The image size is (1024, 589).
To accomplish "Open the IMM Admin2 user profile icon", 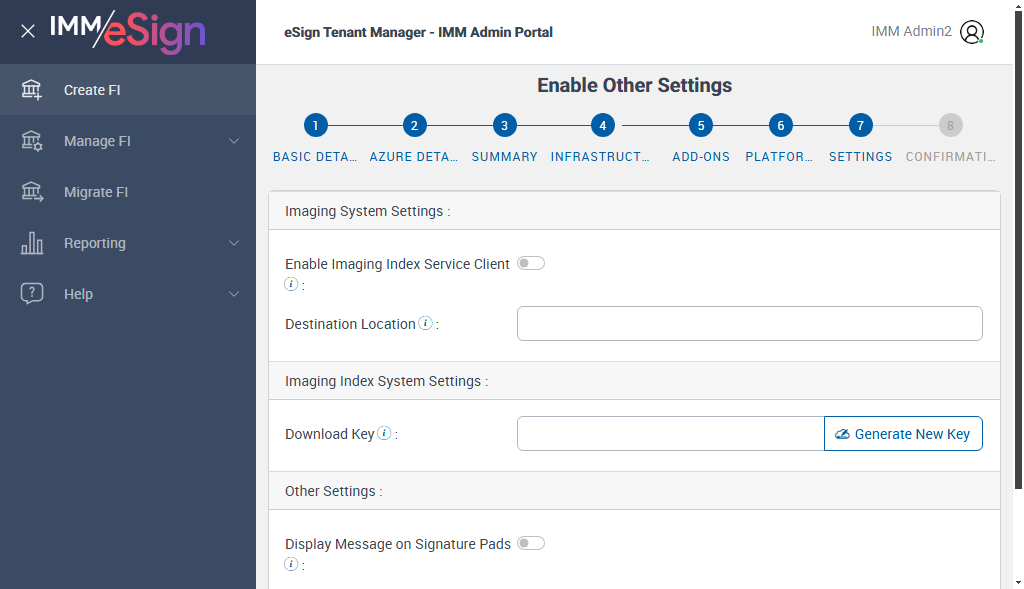I will [971, 32].
